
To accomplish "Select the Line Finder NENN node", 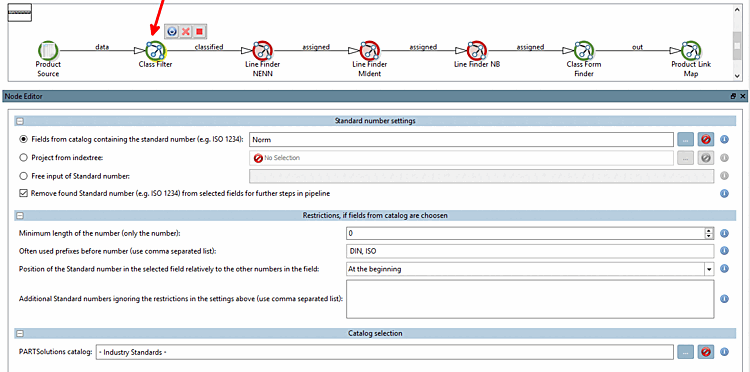I will [262, 50].
